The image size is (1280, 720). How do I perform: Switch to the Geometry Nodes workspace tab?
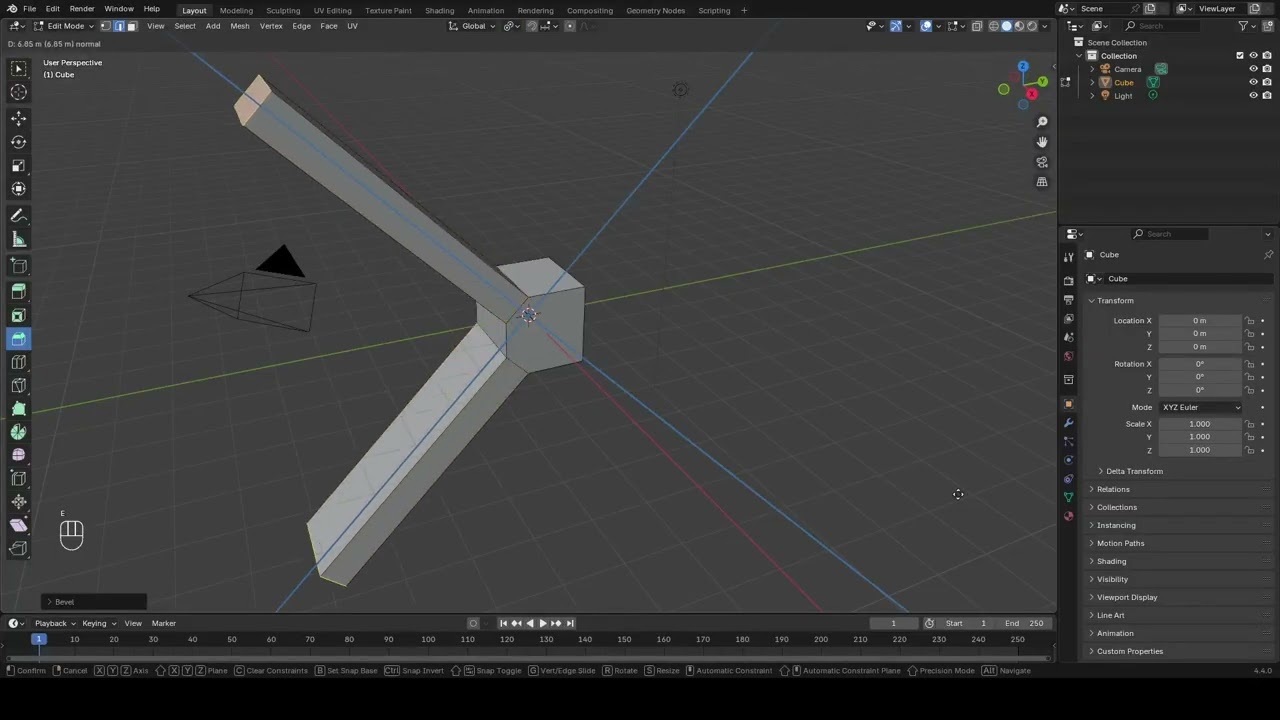[655, 10]
